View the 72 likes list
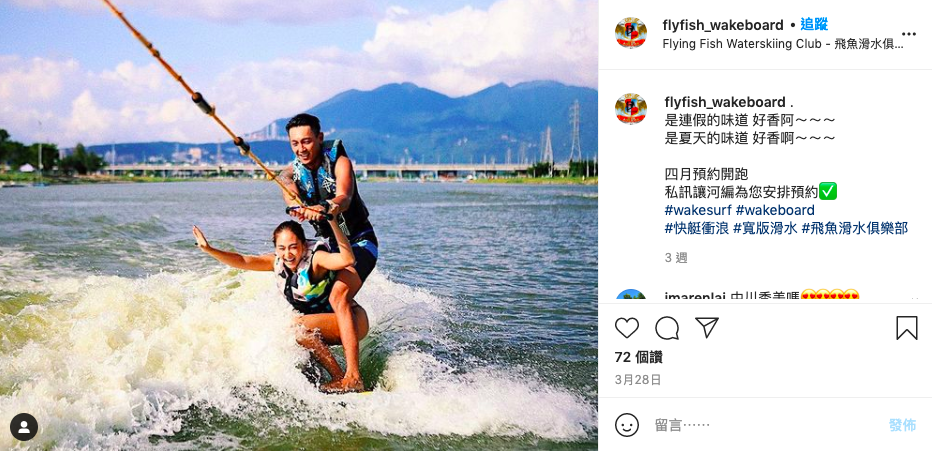Image resolution: width=932 pixels, height=451 pixels. coord(638,358)
